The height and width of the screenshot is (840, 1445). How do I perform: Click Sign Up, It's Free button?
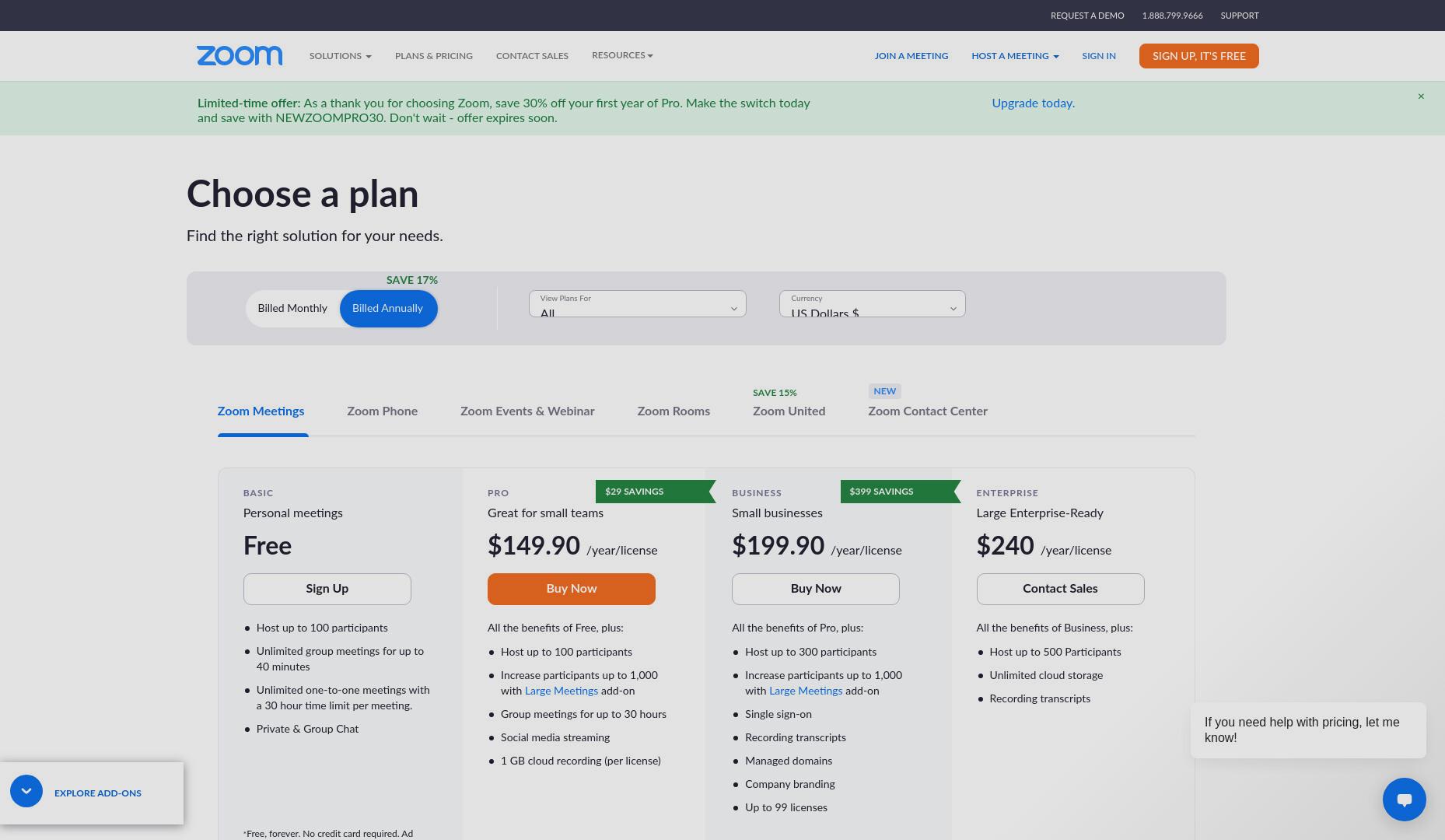tap(1198, 56)
